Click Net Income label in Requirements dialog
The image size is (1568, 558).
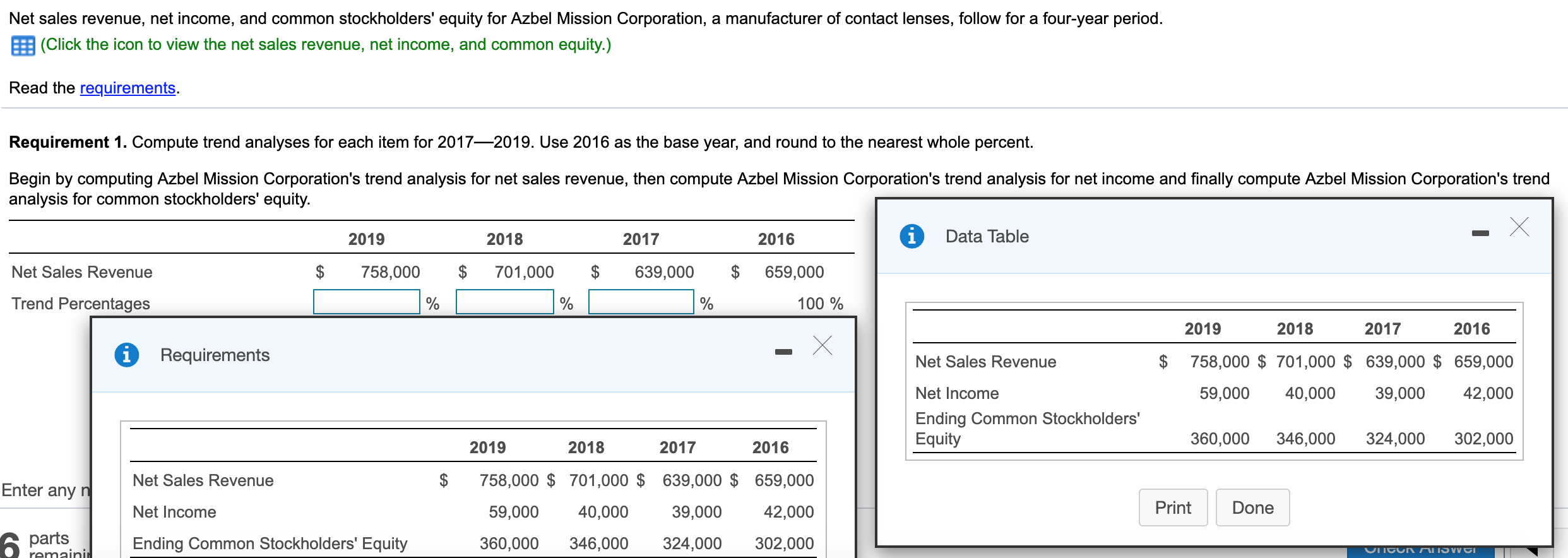(x=174, y=512)
